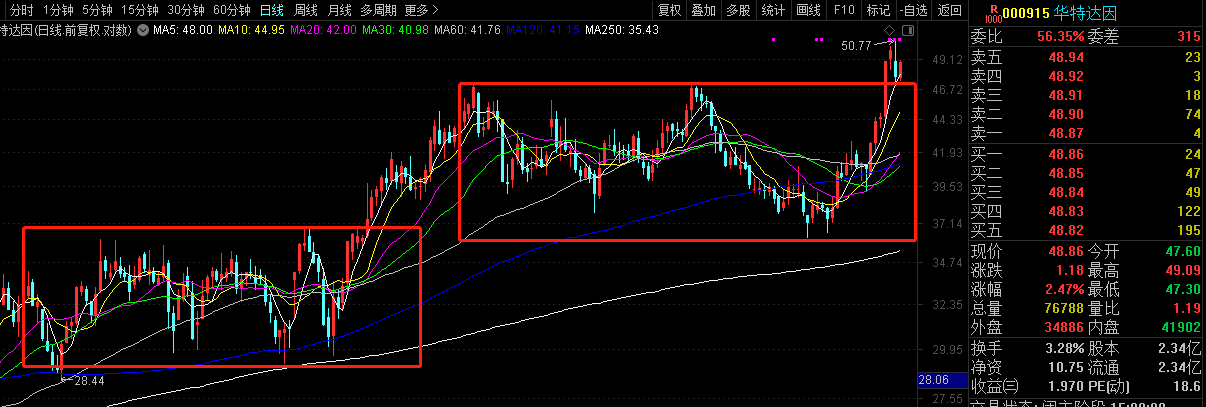
Task: Click the MA250: 35.43 indicator label
Action: [622, 30]
